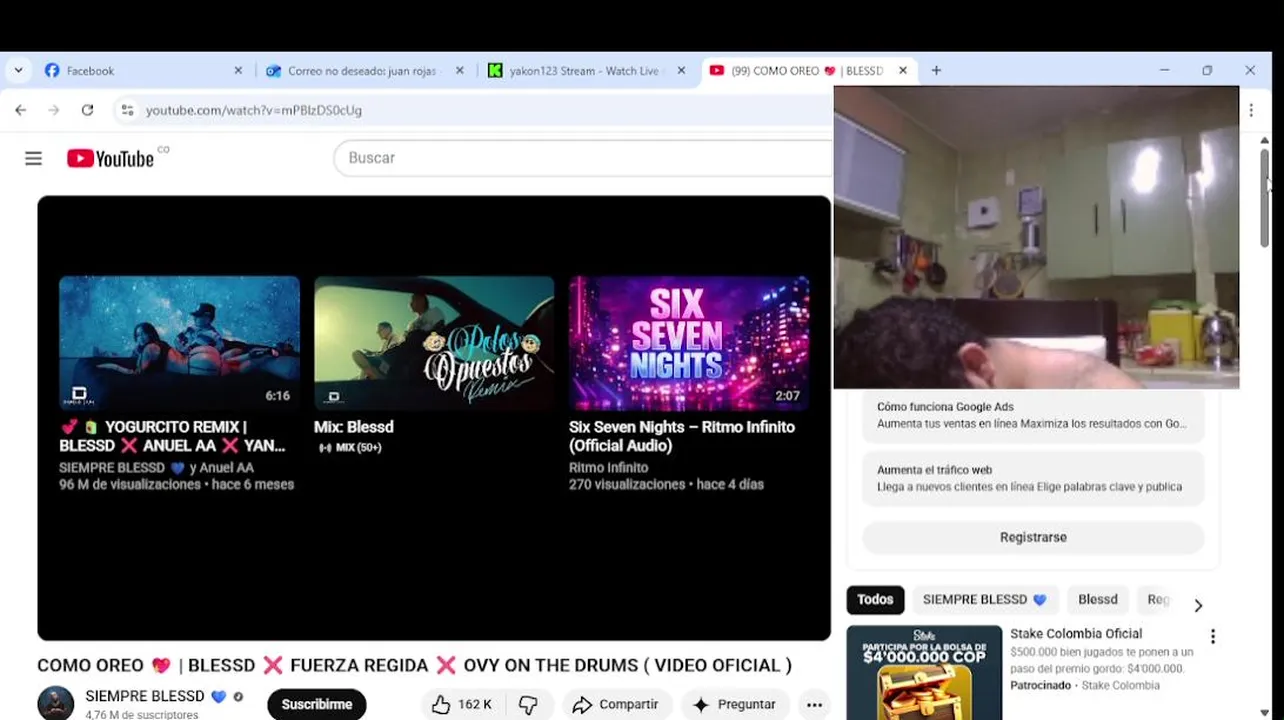Minimize the browser window

[x=1164, y=70]
